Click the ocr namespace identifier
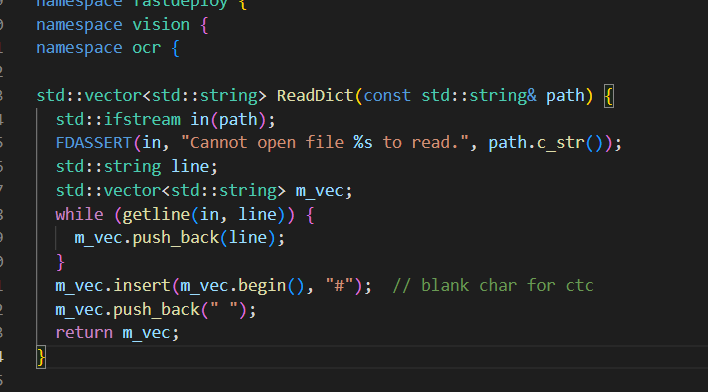 point(146,48)
